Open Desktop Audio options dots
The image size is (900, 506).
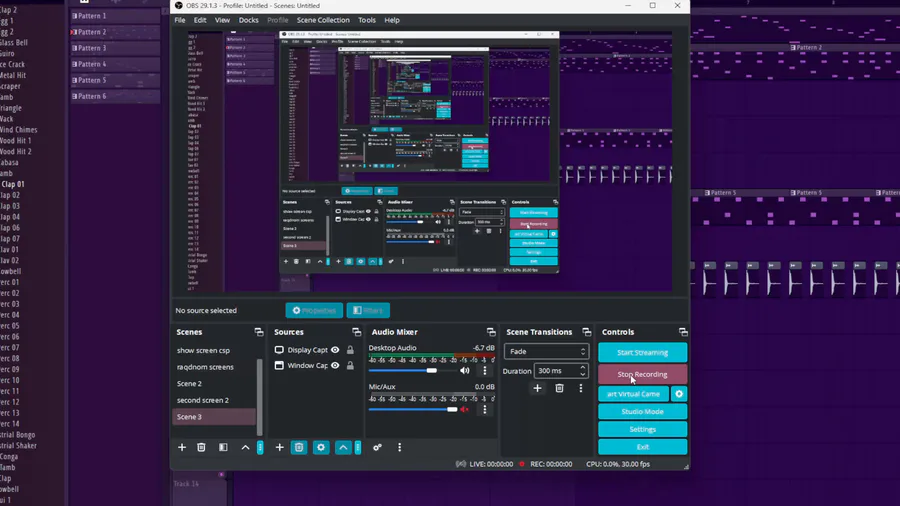click(x=484, y=371)
